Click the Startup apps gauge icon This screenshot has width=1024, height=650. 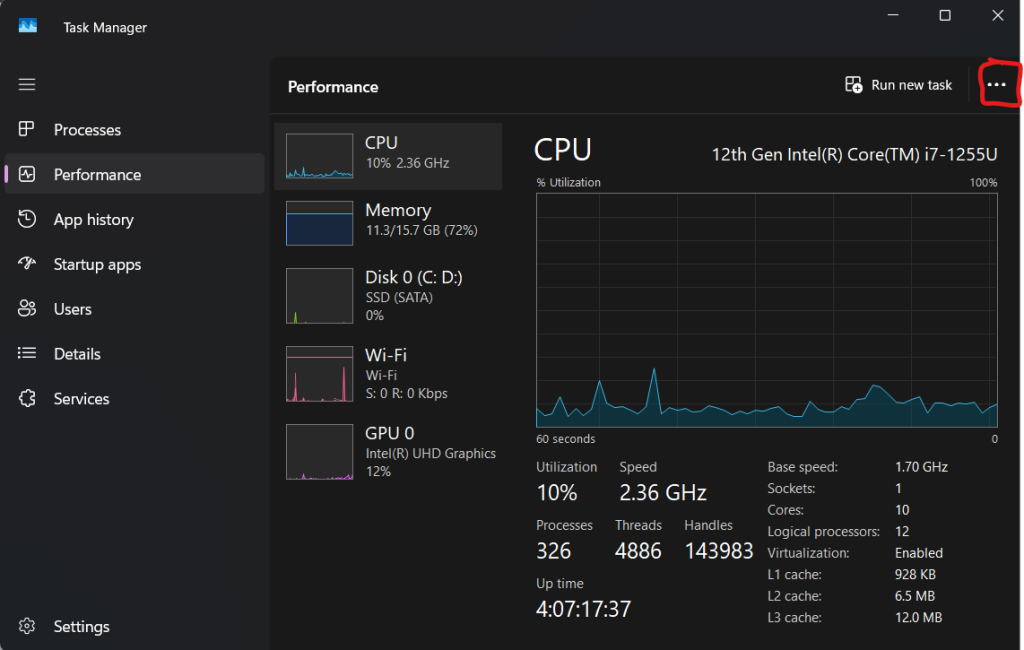27,263
